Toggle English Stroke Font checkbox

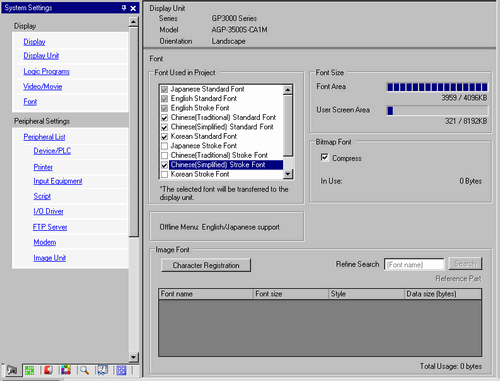tap(164, 108)
